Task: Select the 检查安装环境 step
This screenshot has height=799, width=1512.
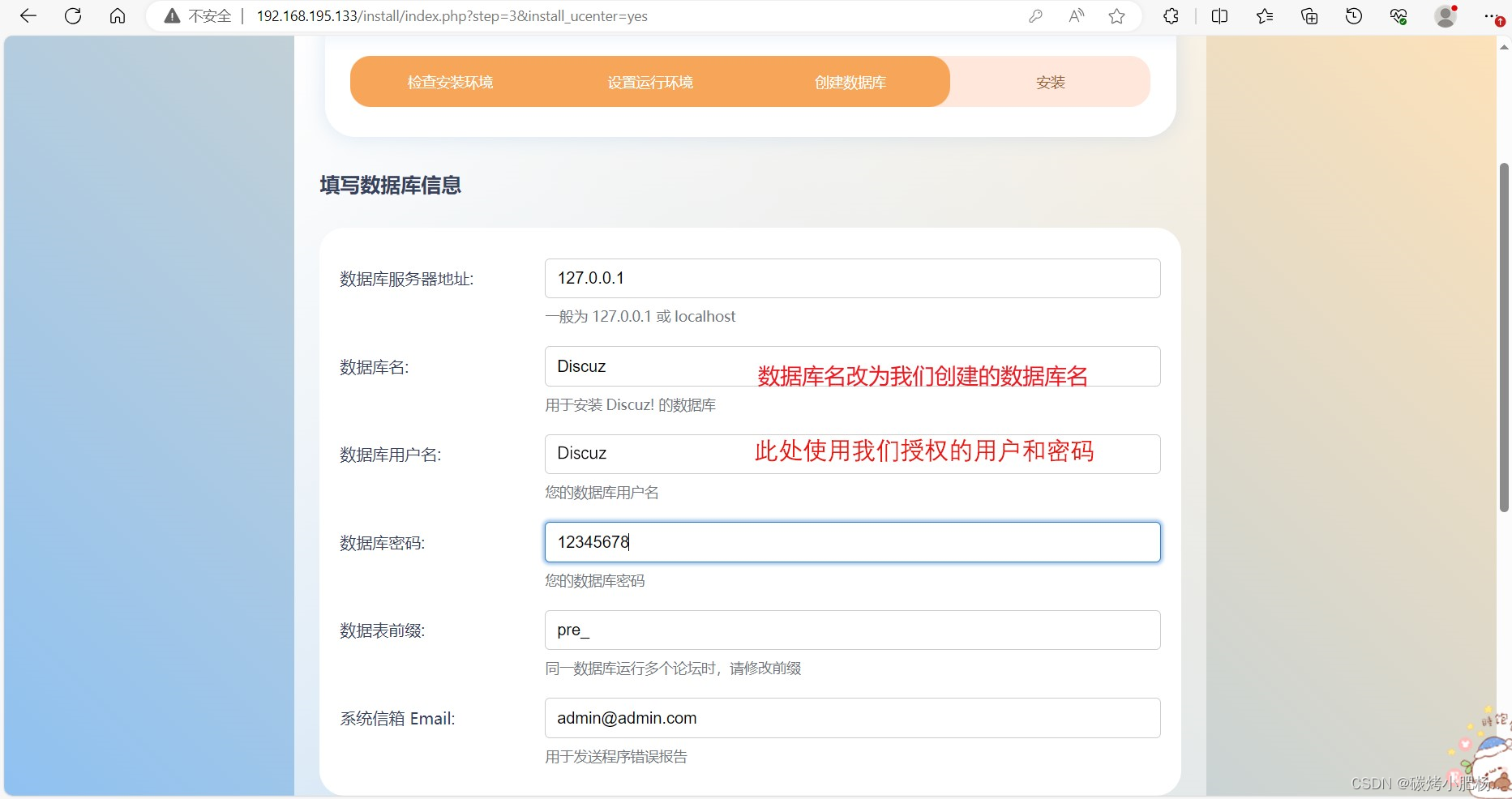Action: tap(450, 82)
